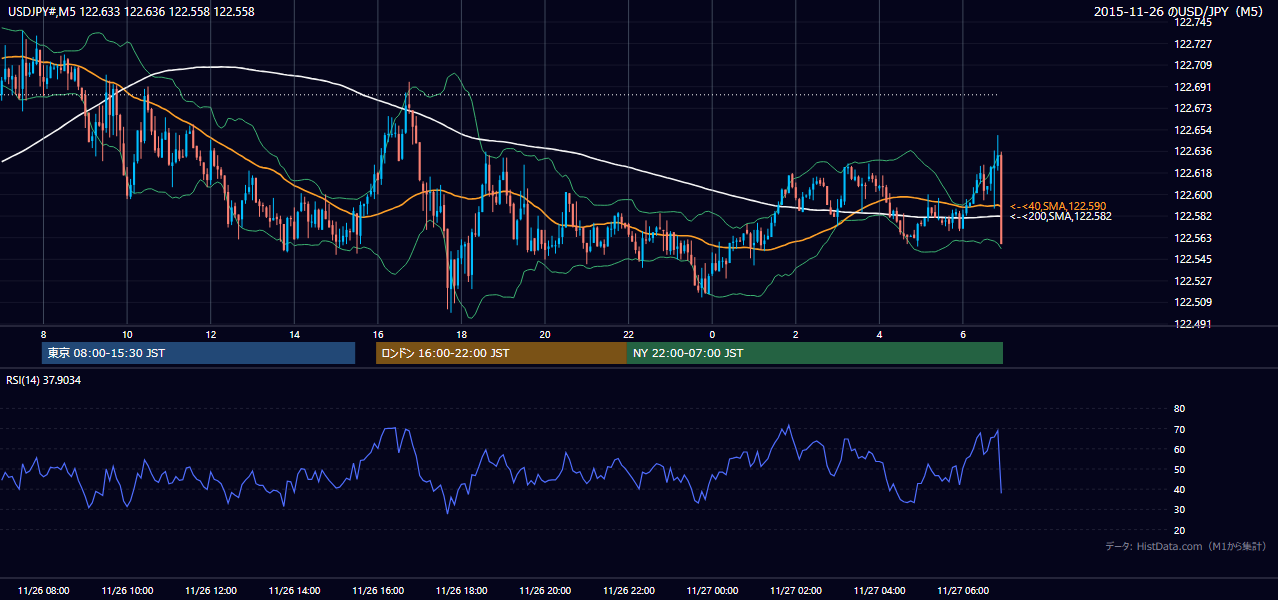Click the RSI(14) 37.9034 indicator label
Screen dimensions: 1278x600
pyautogui.click(x=44, y=380)
